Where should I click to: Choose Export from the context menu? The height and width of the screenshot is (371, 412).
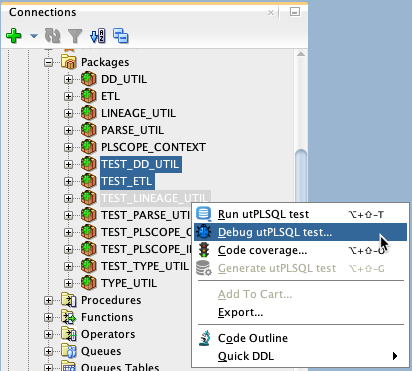tap(300, 312)
